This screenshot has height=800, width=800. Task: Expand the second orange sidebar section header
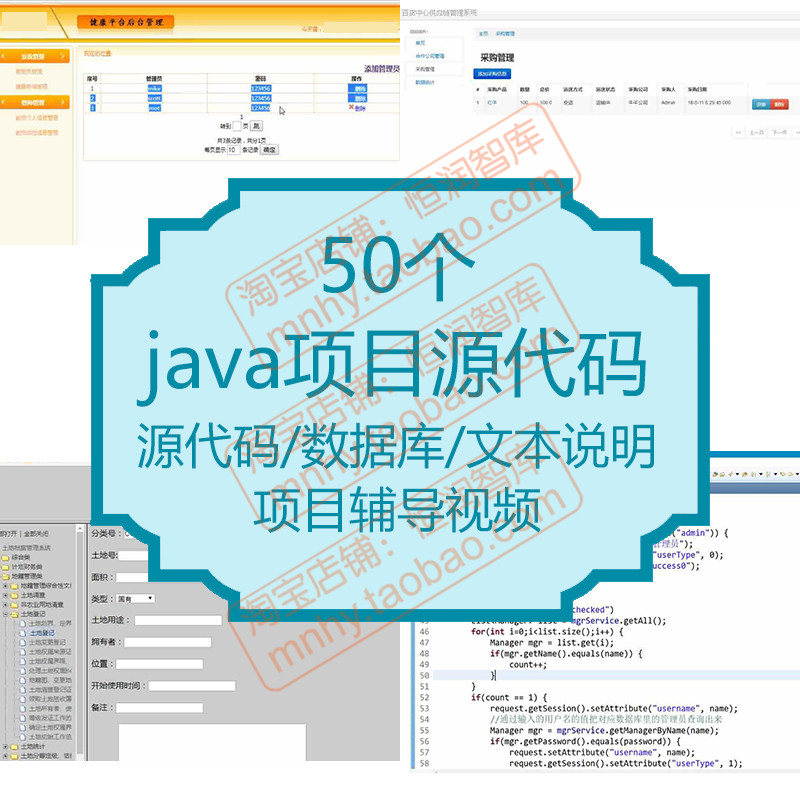click(35, 103)
